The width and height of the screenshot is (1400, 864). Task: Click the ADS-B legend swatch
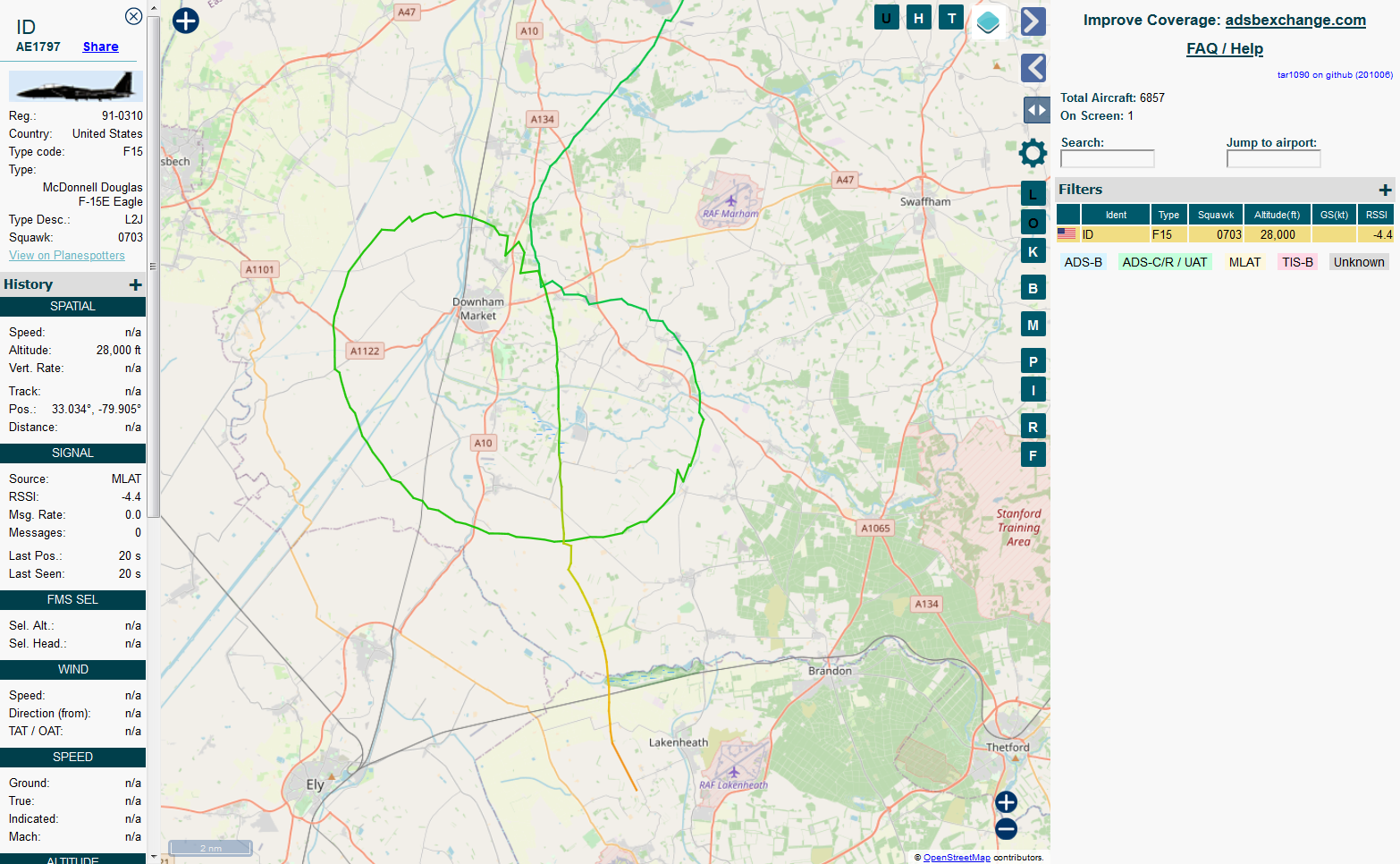[1083, 262]
